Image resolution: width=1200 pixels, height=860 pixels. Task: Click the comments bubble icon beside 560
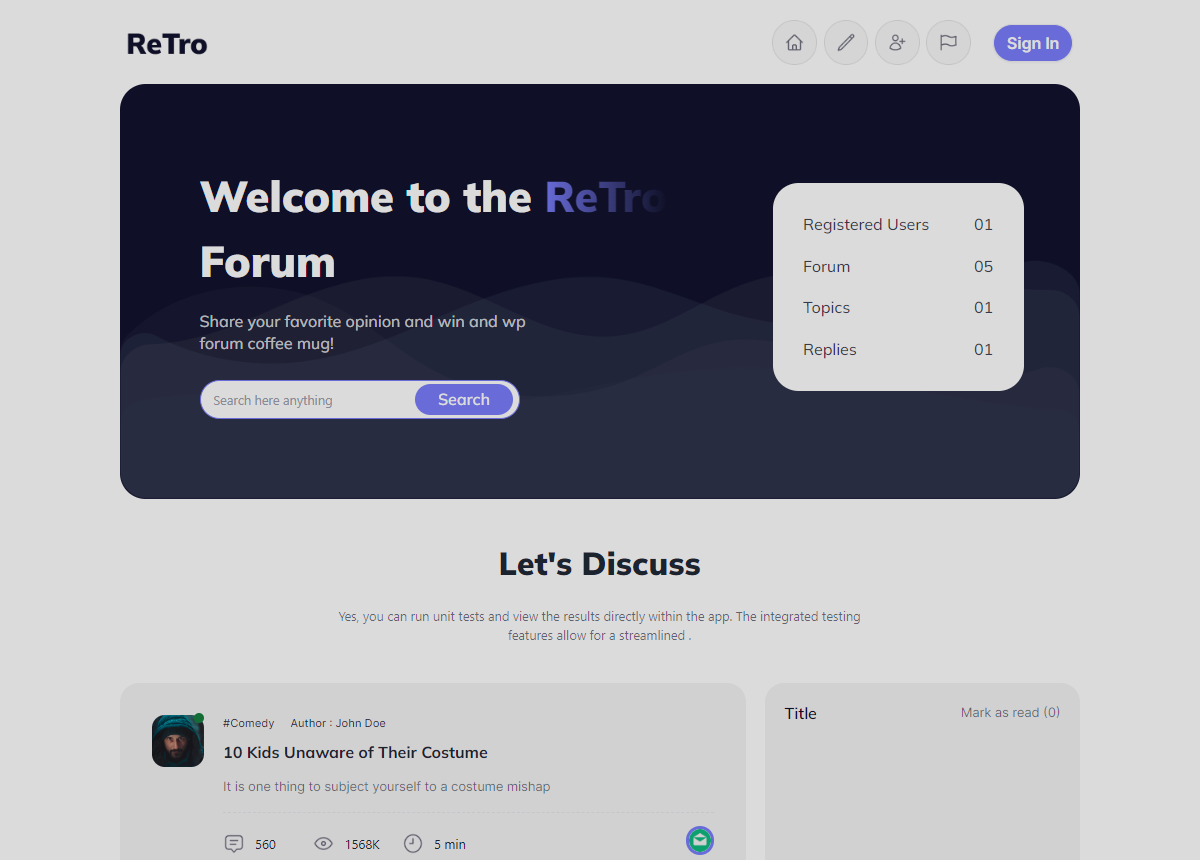click(x=234, y=844)
